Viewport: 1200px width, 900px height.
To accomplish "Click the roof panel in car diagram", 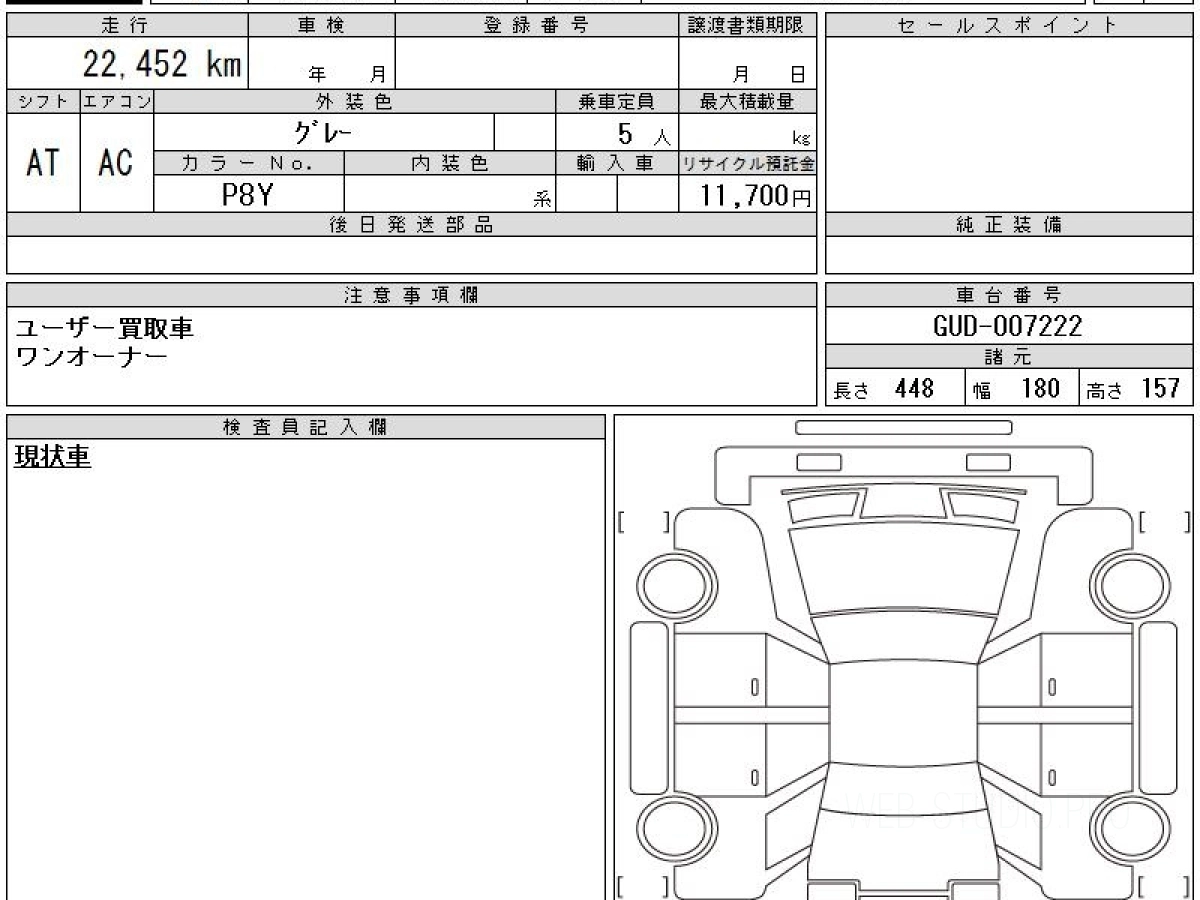I will click(x=903, y=714).
